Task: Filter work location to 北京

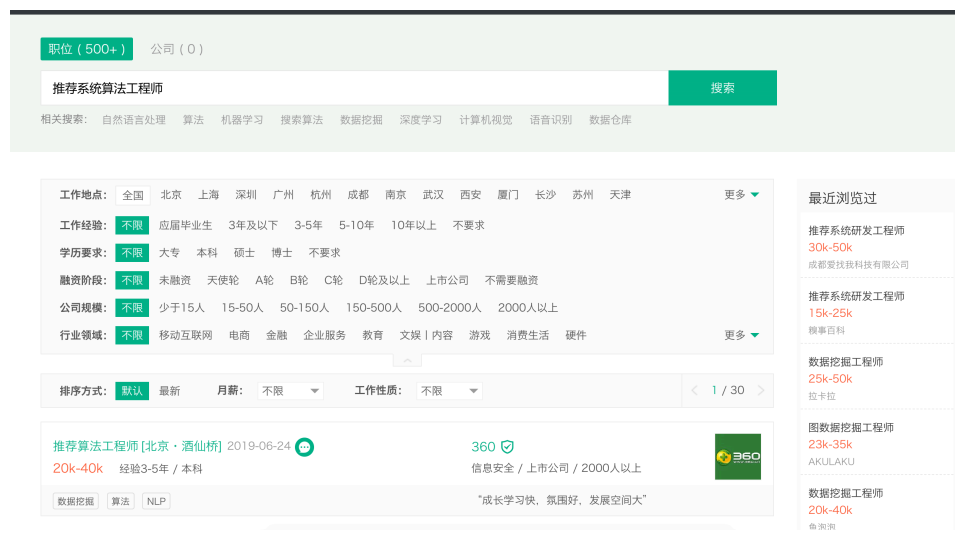Action: click(x=171, y=195)
